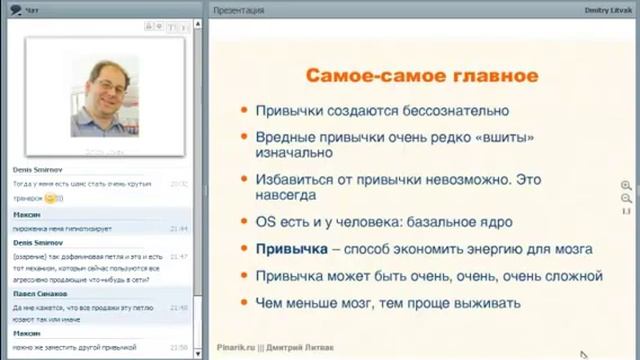Click the 21:50 timestamp in chat
Image resolution: width=640 pixels, height=360 pixels.
click(179, 347)
